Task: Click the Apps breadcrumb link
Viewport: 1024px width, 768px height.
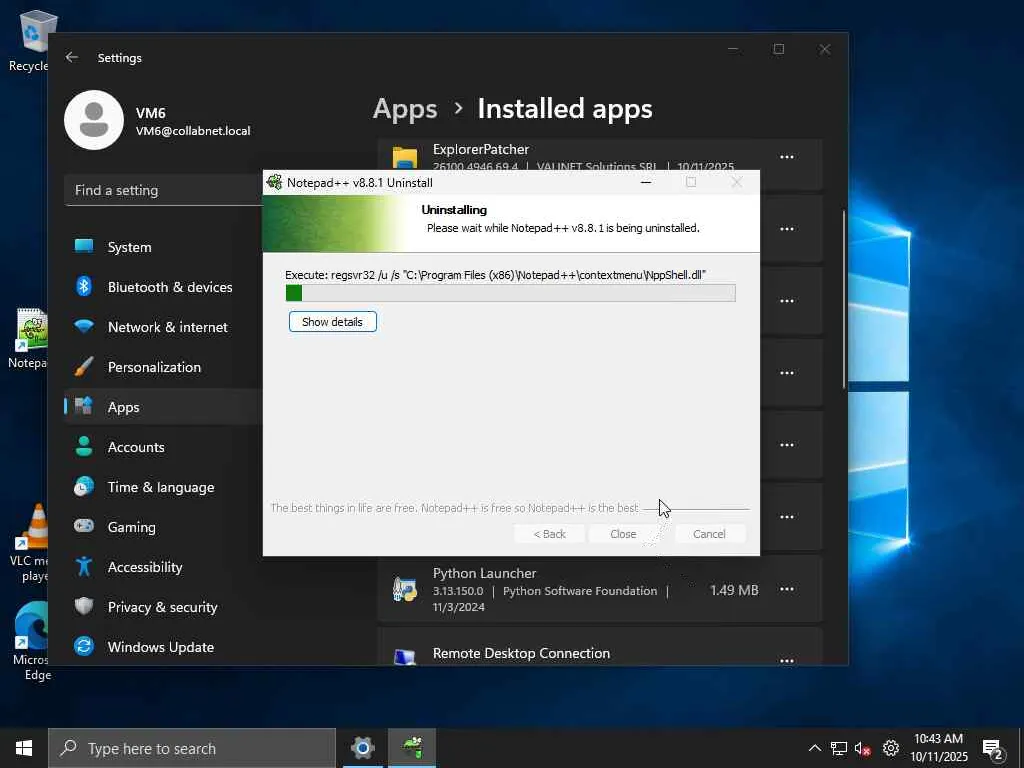Action: (x=405, y=109)
